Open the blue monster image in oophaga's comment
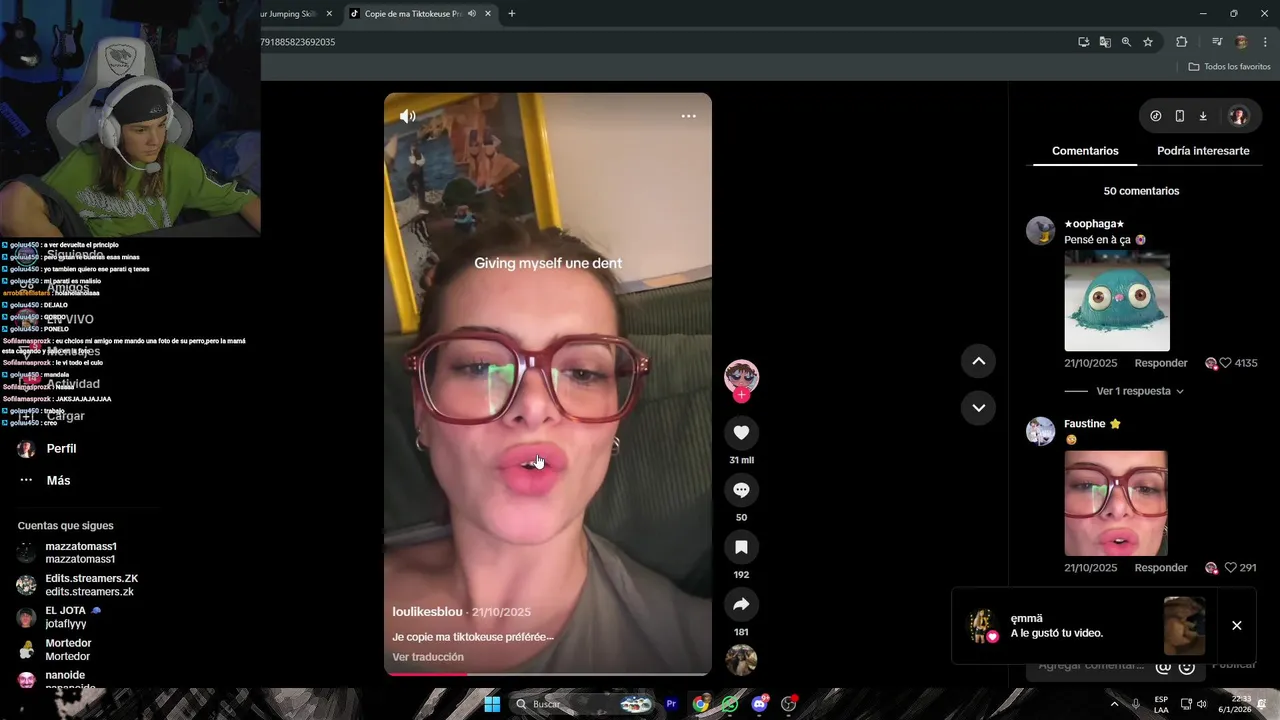 [1117, 301]
